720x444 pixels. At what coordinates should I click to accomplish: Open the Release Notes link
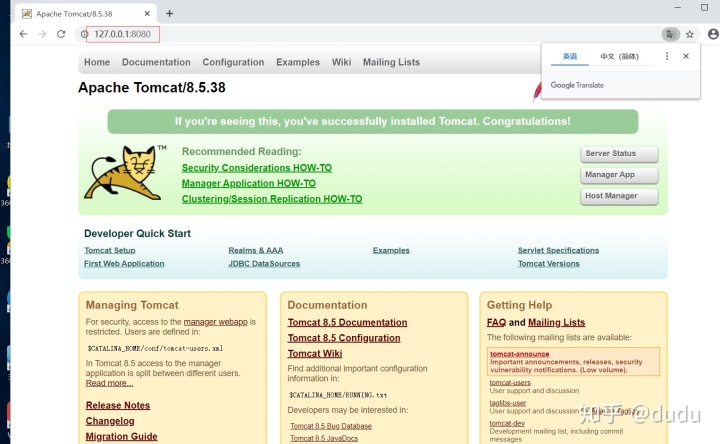(118, 405)
